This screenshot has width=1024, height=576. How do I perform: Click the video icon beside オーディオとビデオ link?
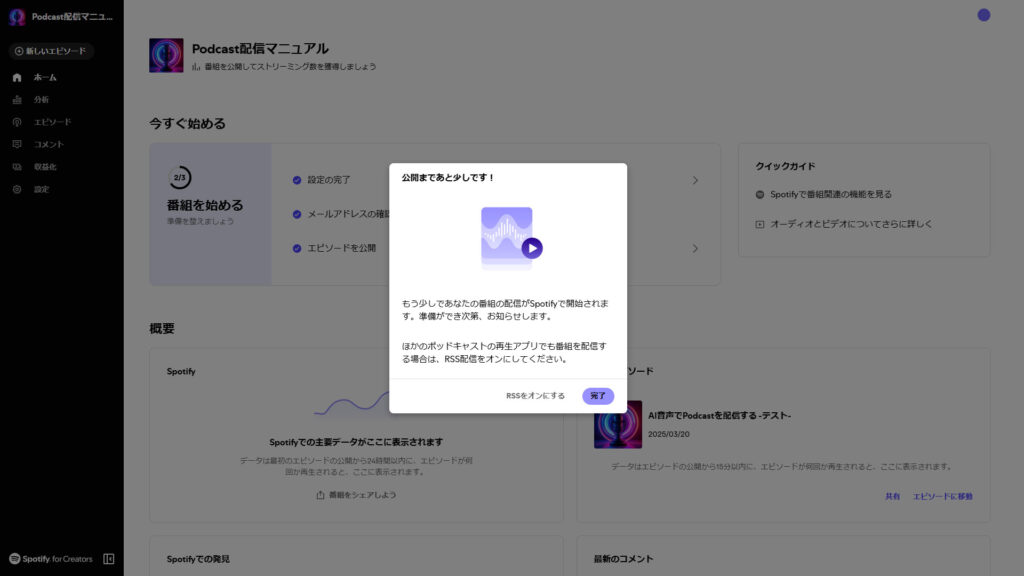coord(760,224)
